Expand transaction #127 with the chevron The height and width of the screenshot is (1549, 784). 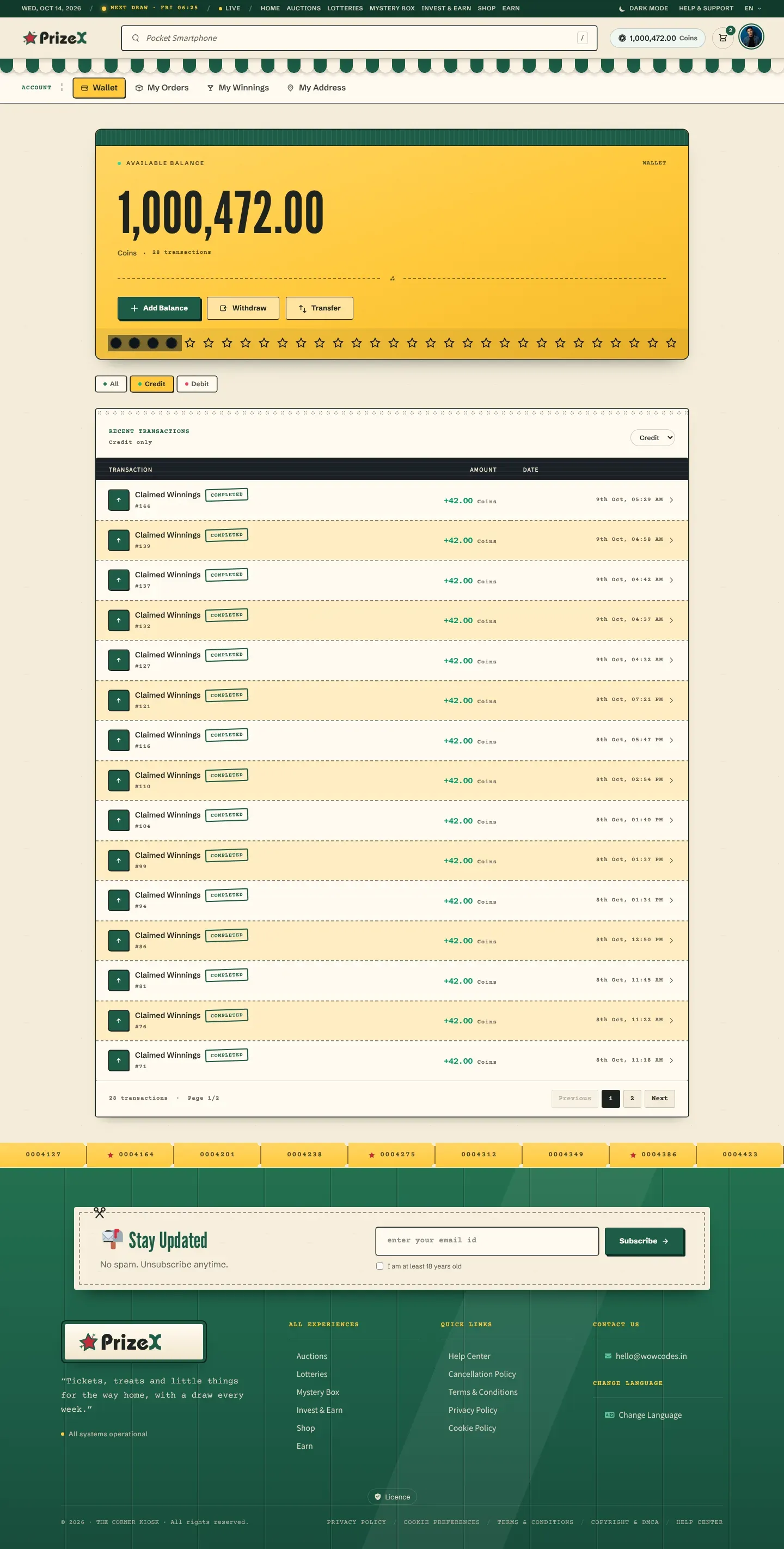[671, 660]
